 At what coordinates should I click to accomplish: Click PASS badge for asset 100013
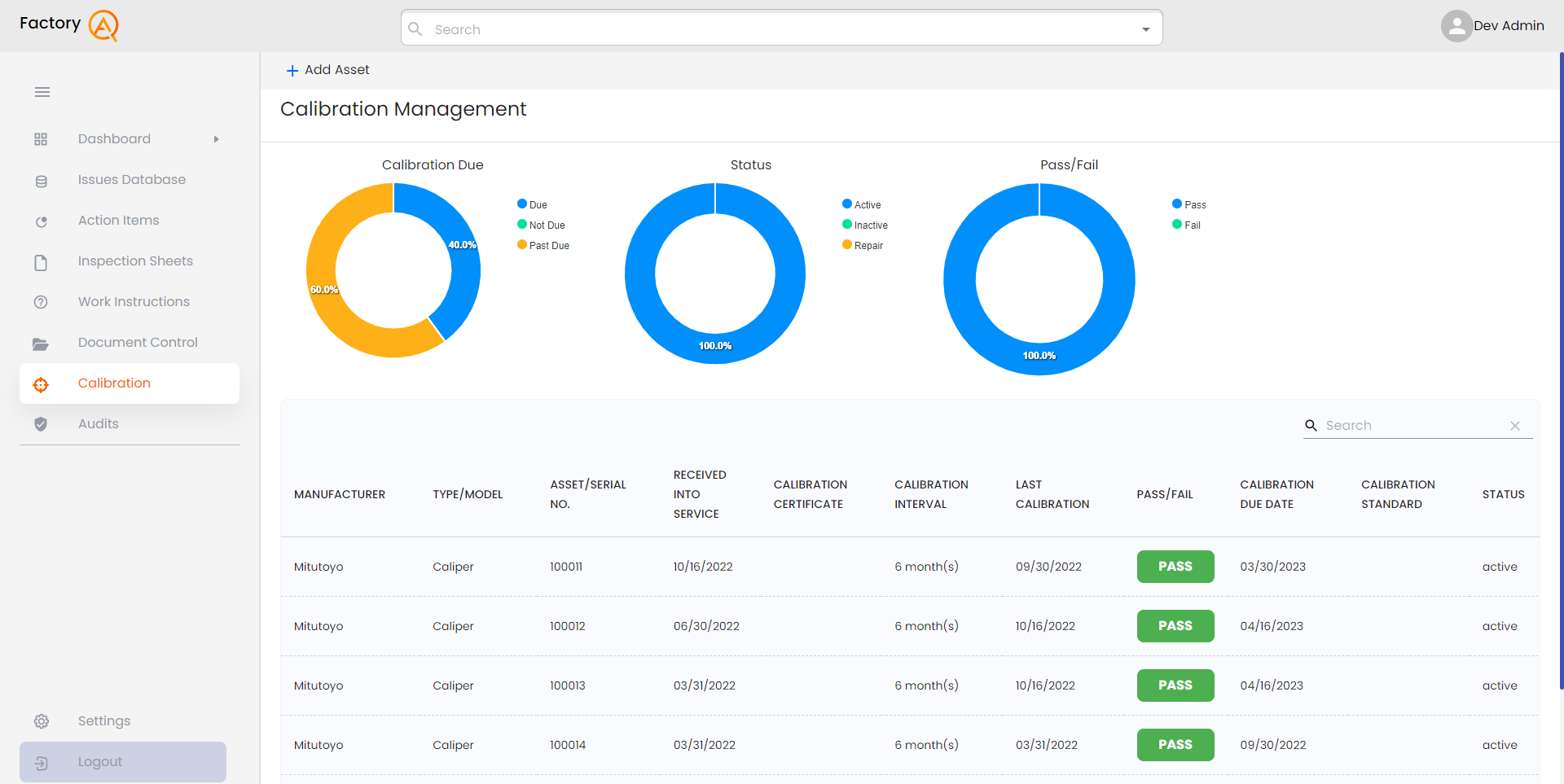tap(1175, 685)
